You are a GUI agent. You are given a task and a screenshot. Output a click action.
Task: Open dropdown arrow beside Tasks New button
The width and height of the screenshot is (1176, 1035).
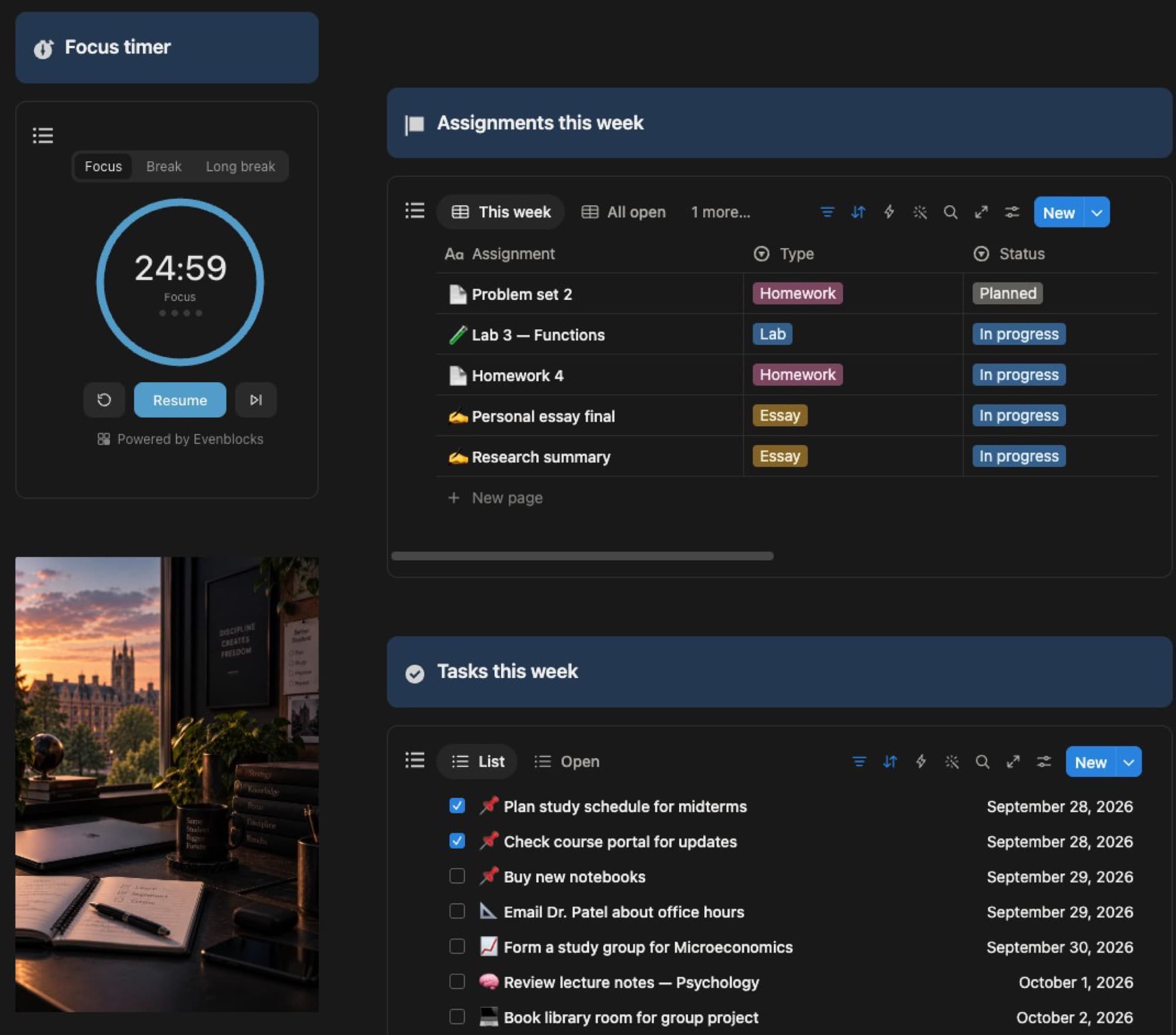1128,762
